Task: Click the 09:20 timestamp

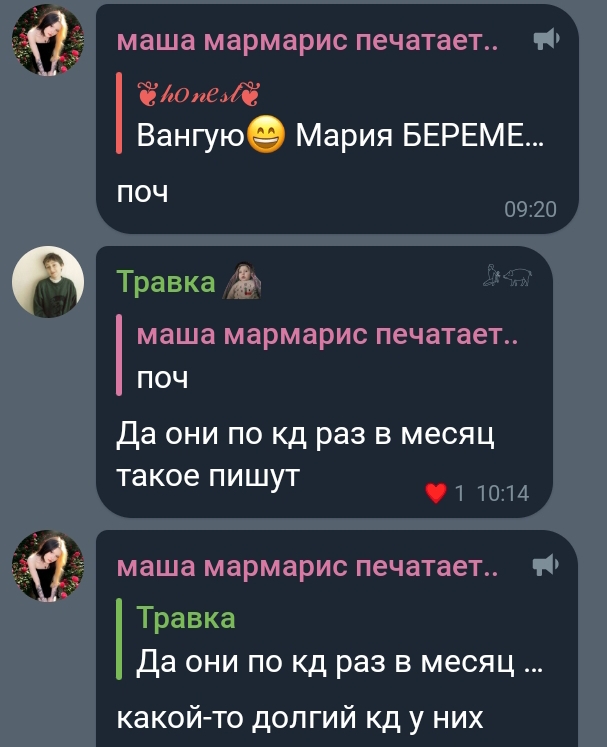Action: point(530,210)
